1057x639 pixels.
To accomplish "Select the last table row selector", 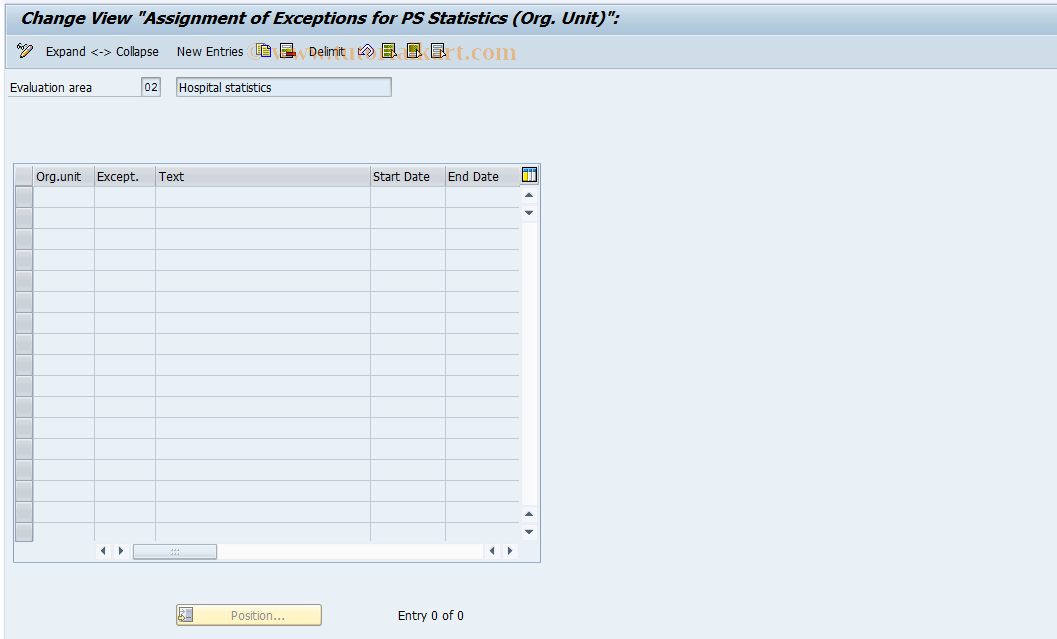I will [24, 532].
